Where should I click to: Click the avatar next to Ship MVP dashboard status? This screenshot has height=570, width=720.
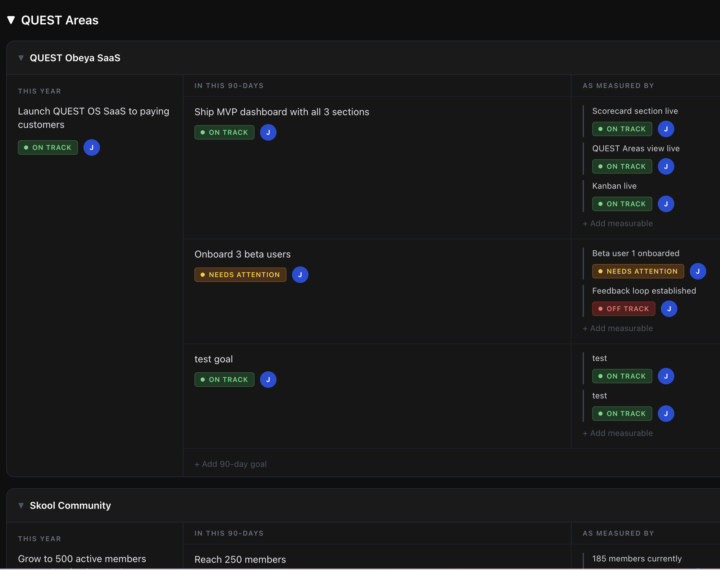point(268,132)
